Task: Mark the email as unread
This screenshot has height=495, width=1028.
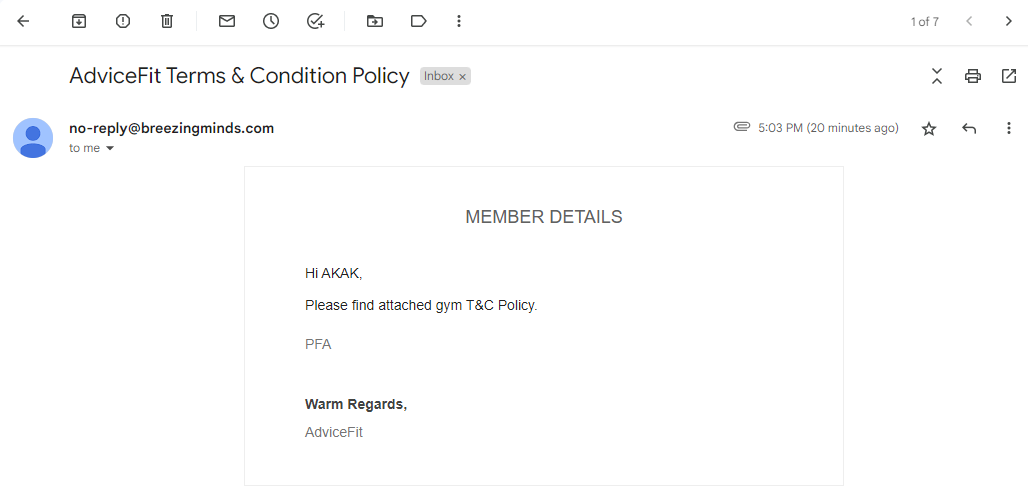Action: (227, 21)
